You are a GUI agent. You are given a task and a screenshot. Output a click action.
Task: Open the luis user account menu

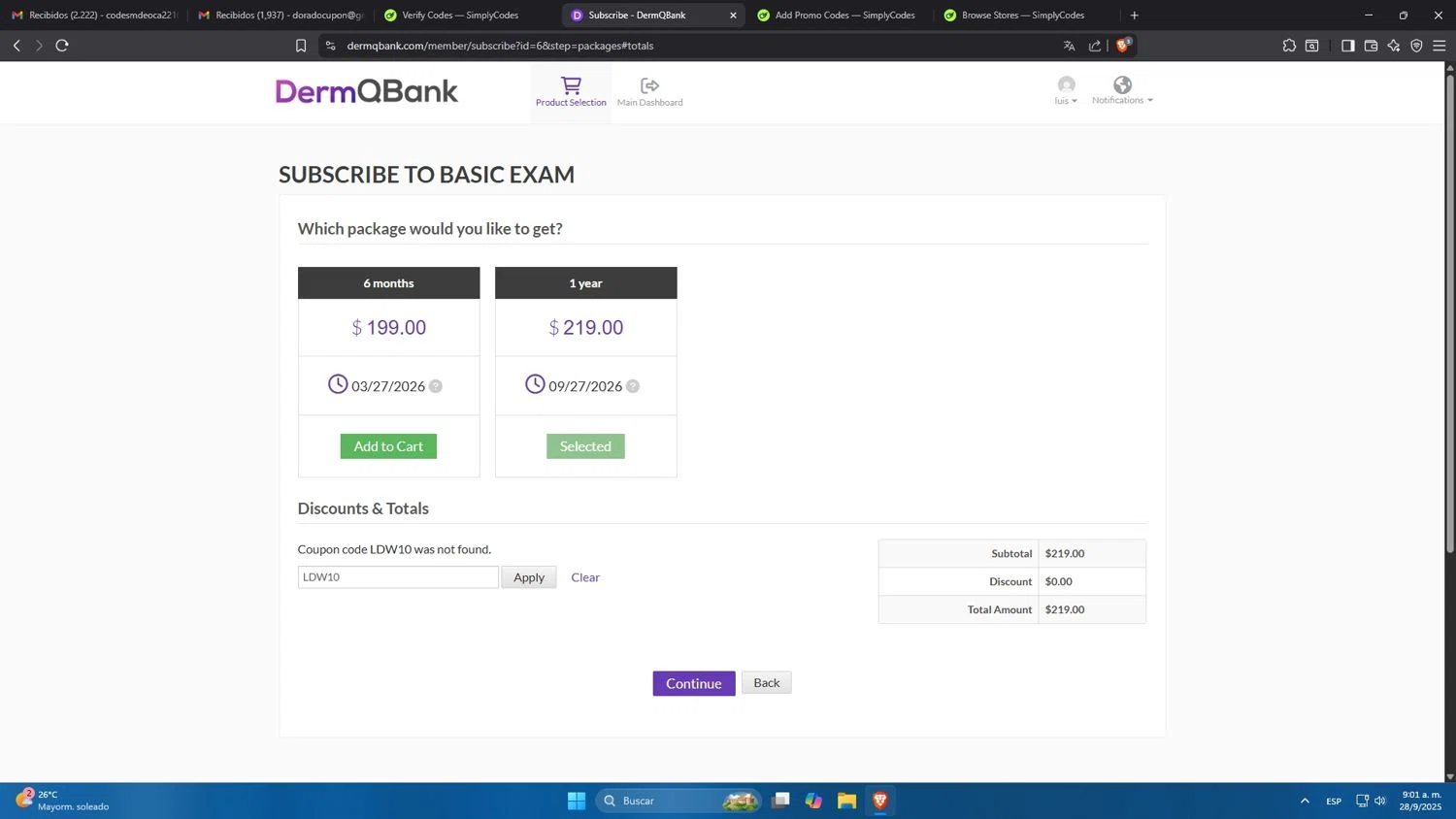(x=1066, y=91)
